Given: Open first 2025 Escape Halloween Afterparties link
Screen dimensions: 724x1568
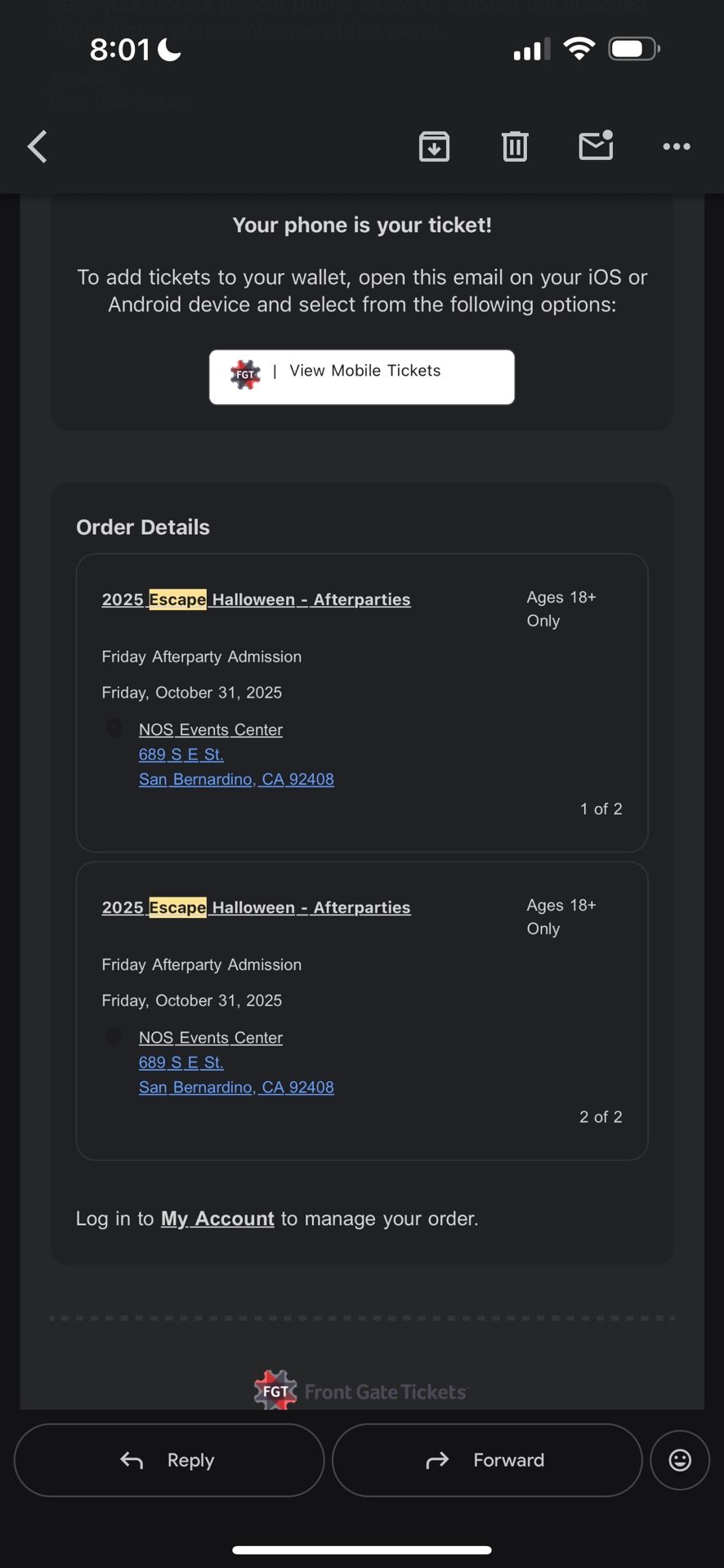Looking at the screenshot, I should click(256, 599).
